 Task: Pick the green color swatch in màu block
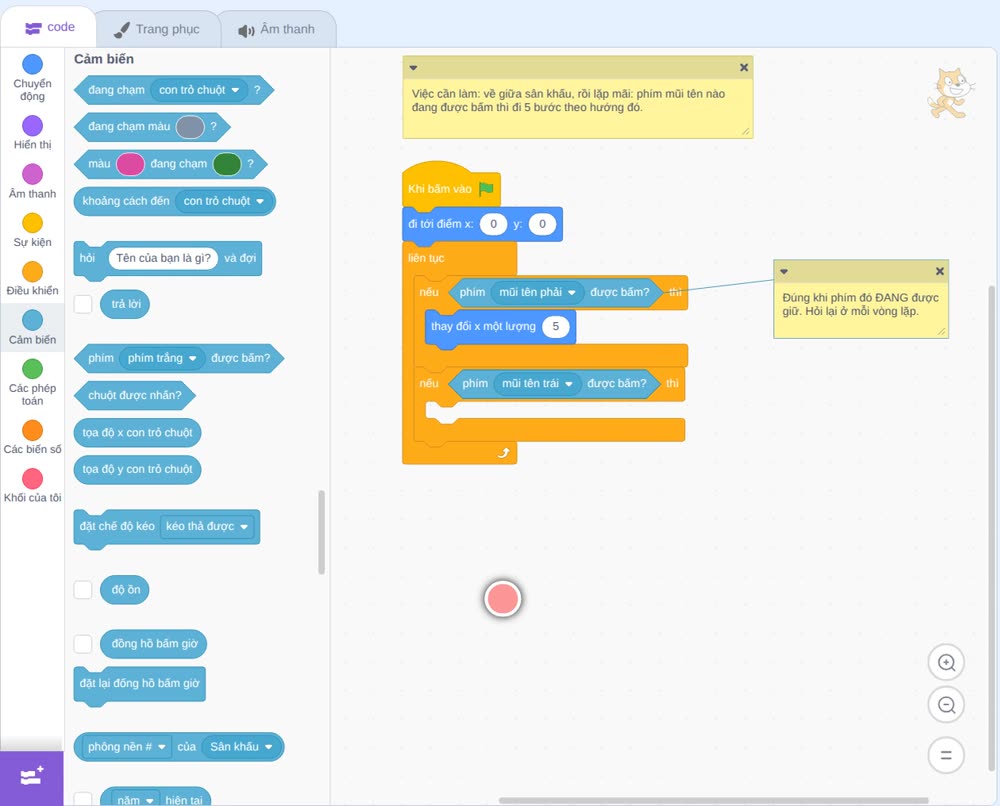coord(226,164)
